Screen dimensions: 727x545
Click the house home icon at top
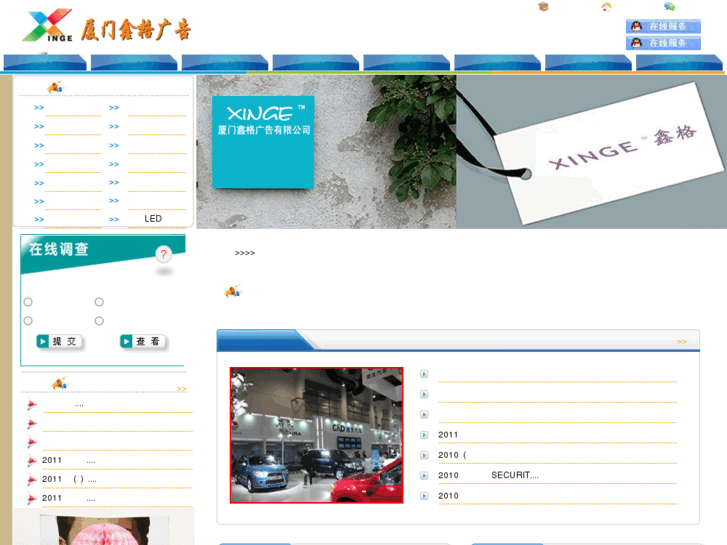[x=606, y=6]
